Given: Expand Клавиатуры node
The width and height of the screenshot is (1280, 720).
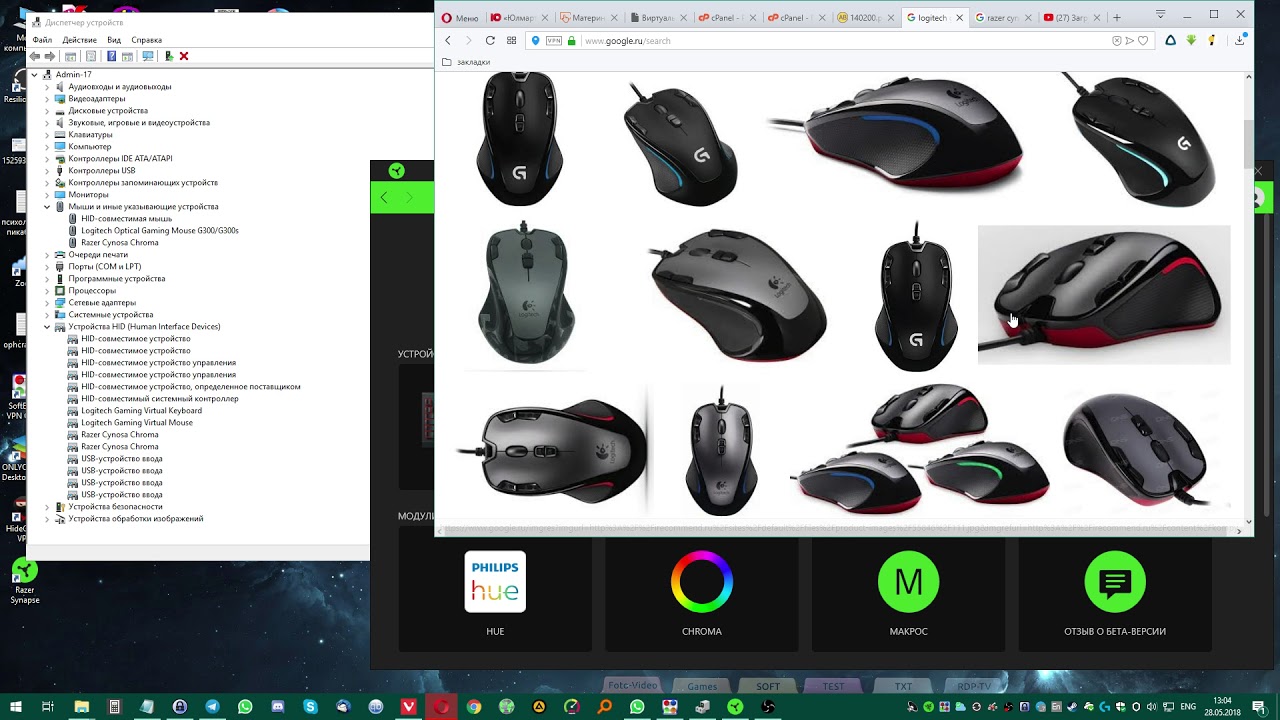Looking at the screenshot, I should [x=46, y=135].
